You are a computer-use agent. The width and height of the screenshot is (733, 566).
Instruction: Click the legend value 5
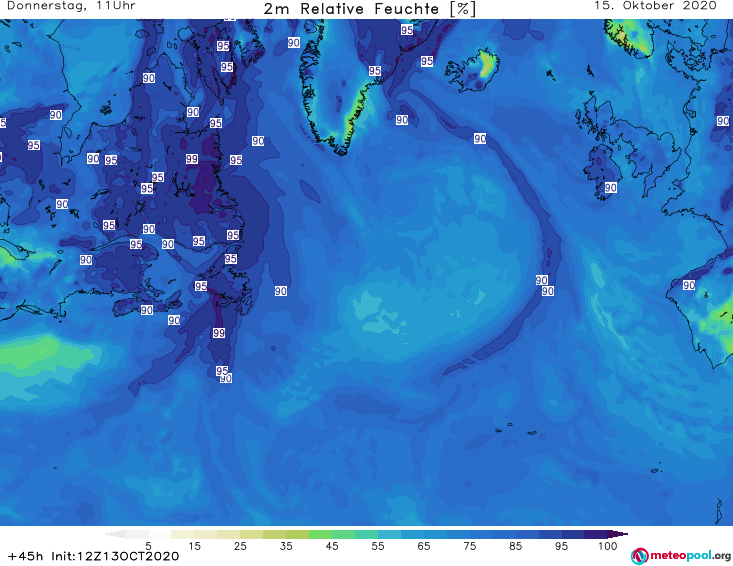click(148, 546)
